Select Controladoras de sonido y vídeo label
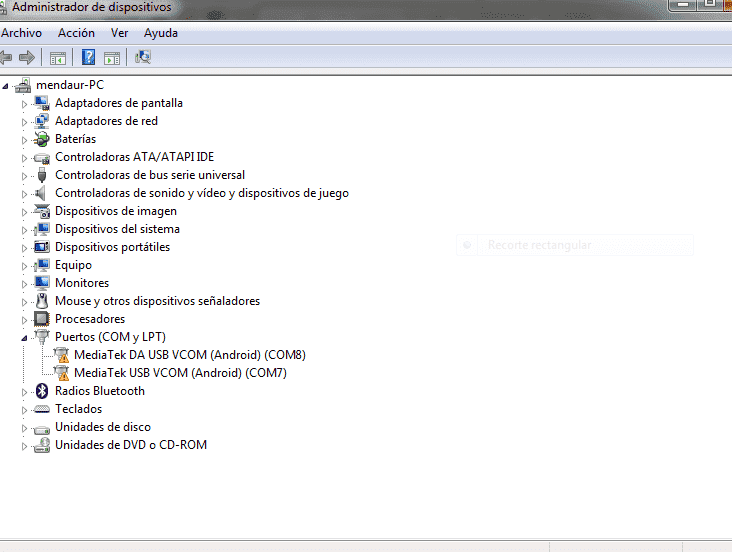732x552 pixels. (202, 193)
